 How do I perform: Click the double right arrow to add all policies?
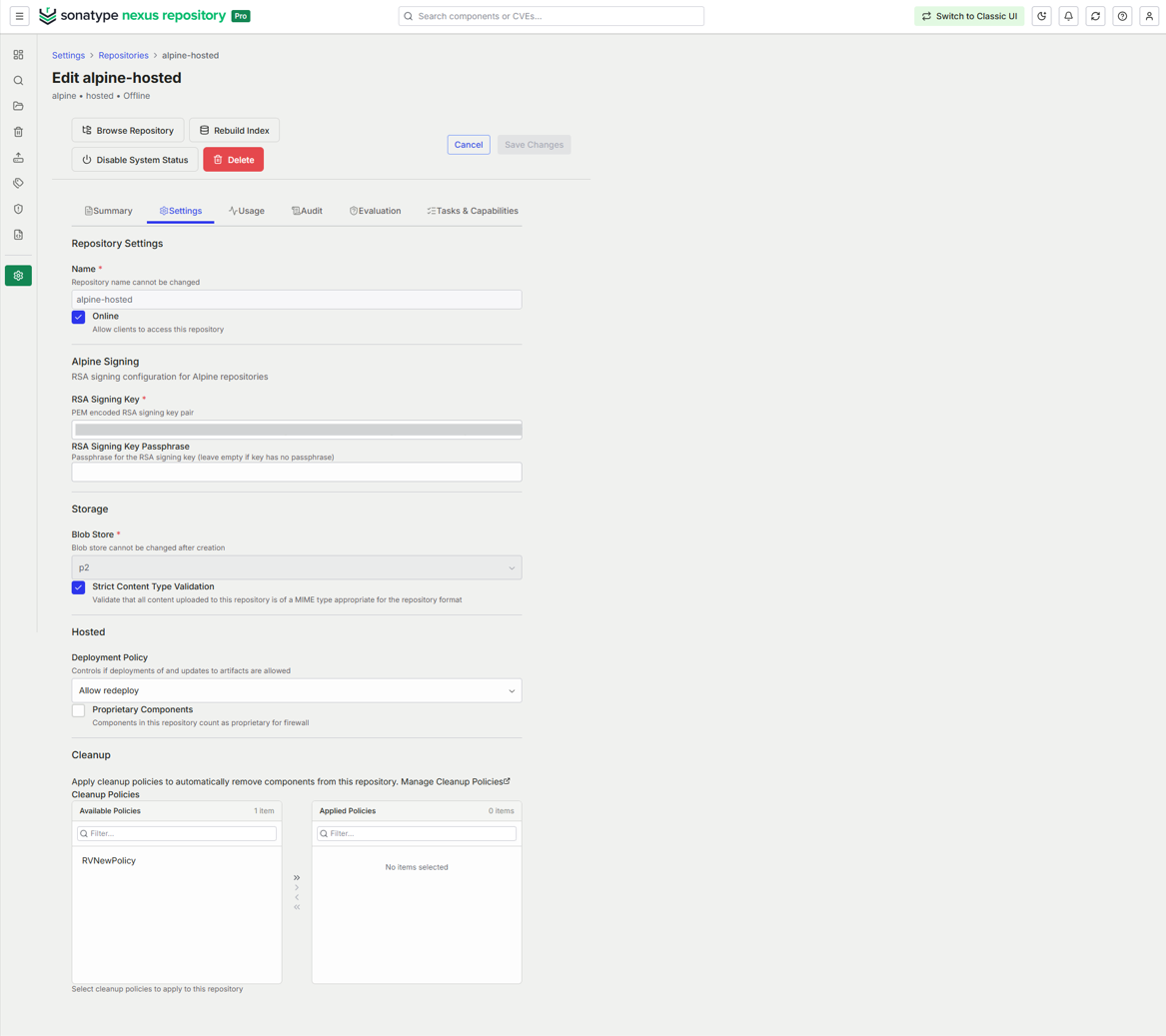(x=297, y=877)
